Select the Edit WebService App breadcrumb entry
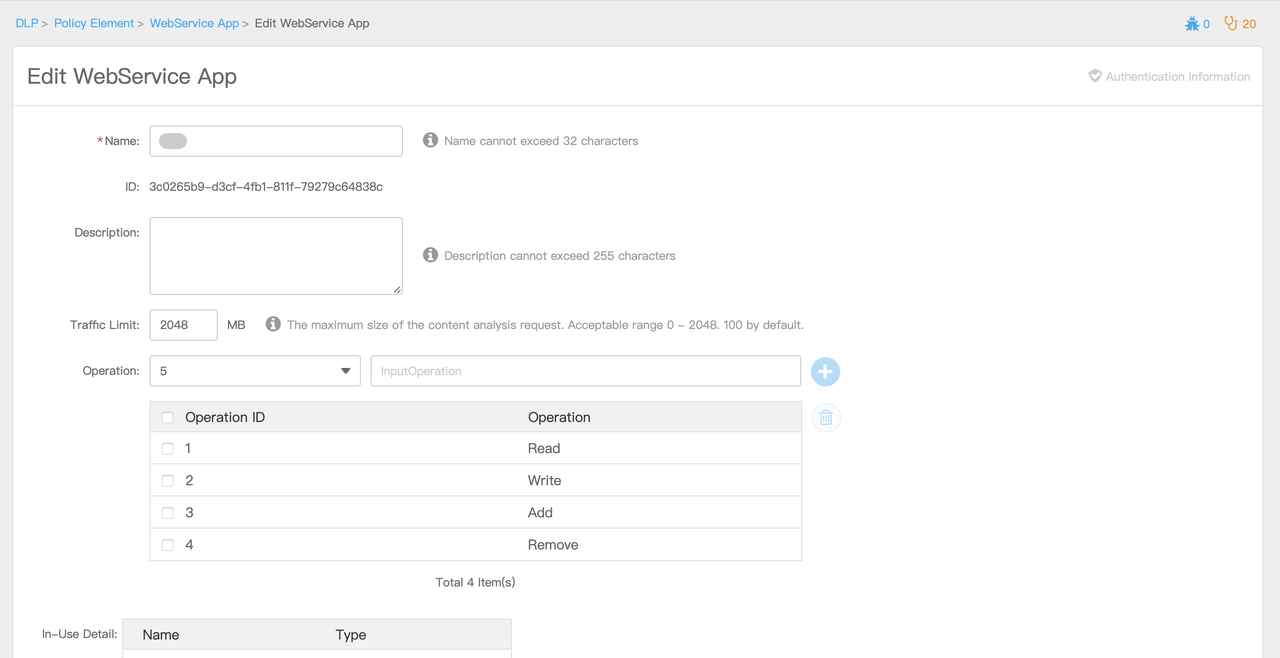Viewport: 1280px width, 658px height. (311, 22)
